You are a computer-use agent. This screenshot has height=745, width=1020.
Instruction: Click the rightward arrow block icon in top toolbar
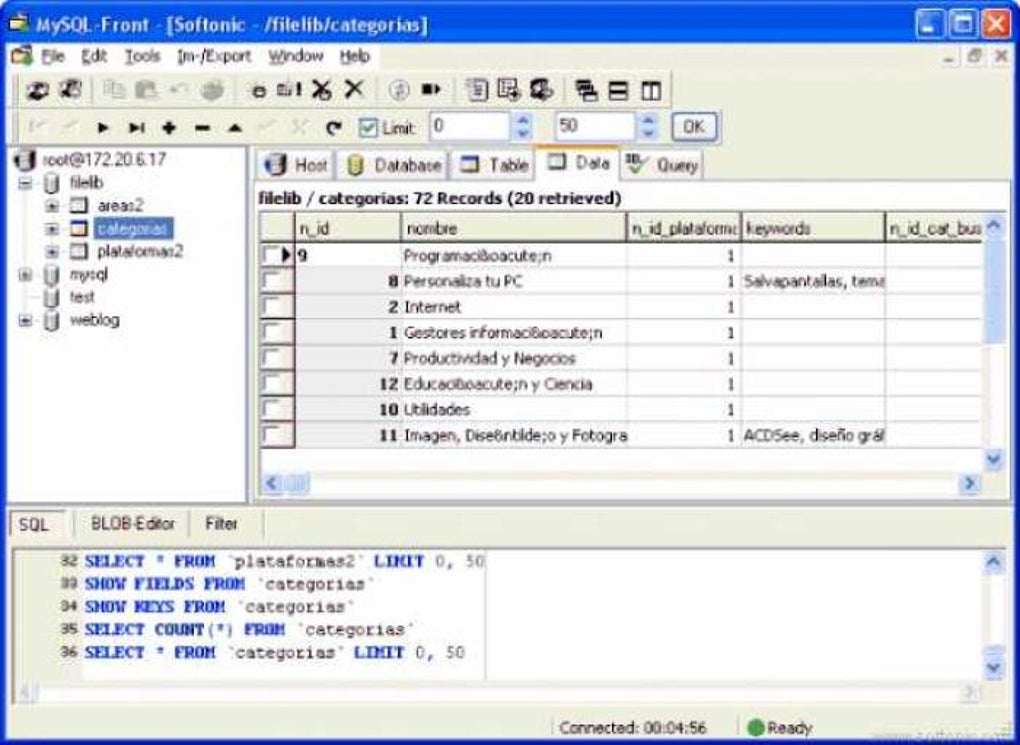point(431,89)
